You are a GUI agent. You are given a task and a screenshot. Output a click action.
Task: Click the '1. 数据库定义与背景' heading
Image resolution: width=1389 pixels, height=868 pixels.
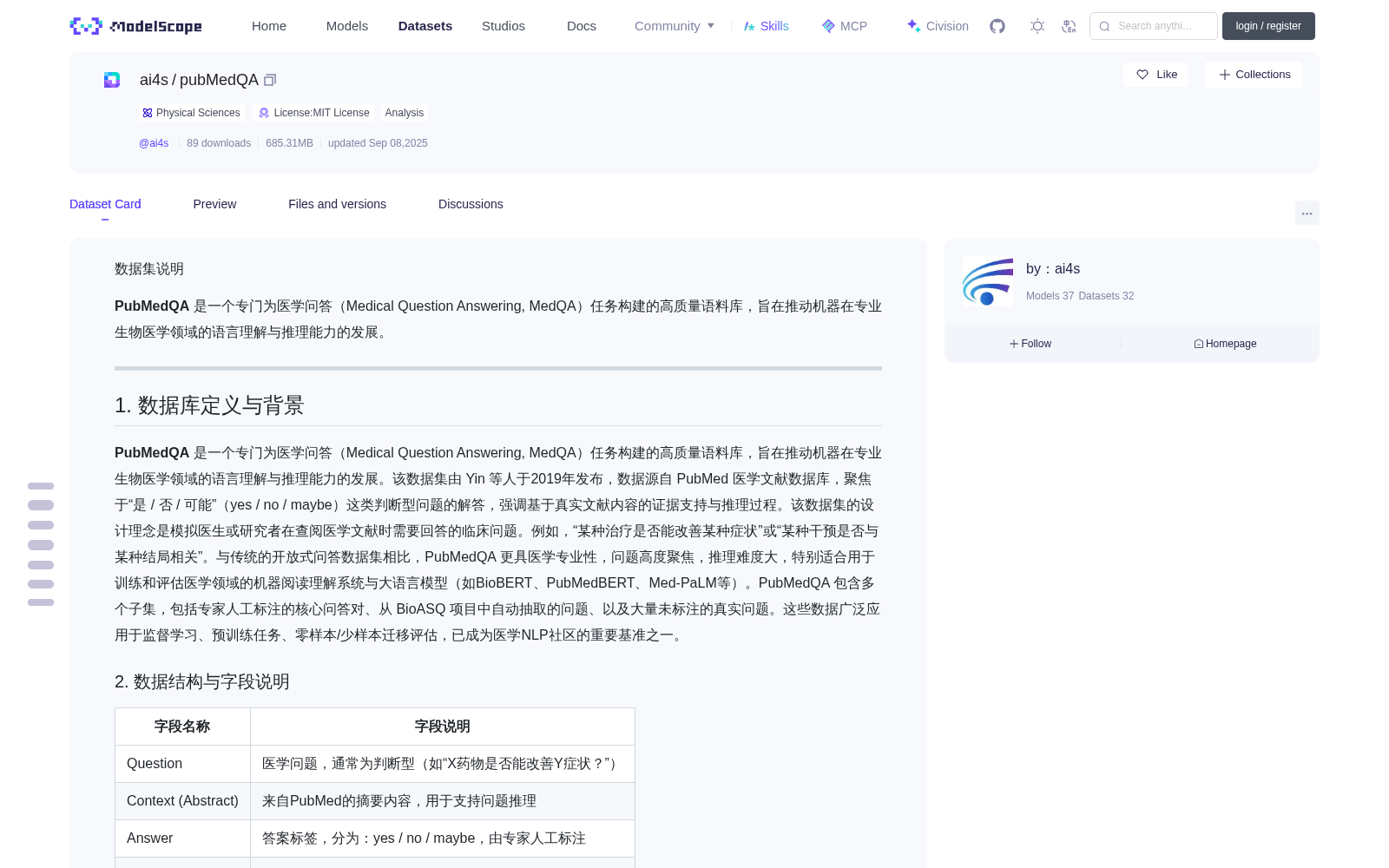click(209, 405)
